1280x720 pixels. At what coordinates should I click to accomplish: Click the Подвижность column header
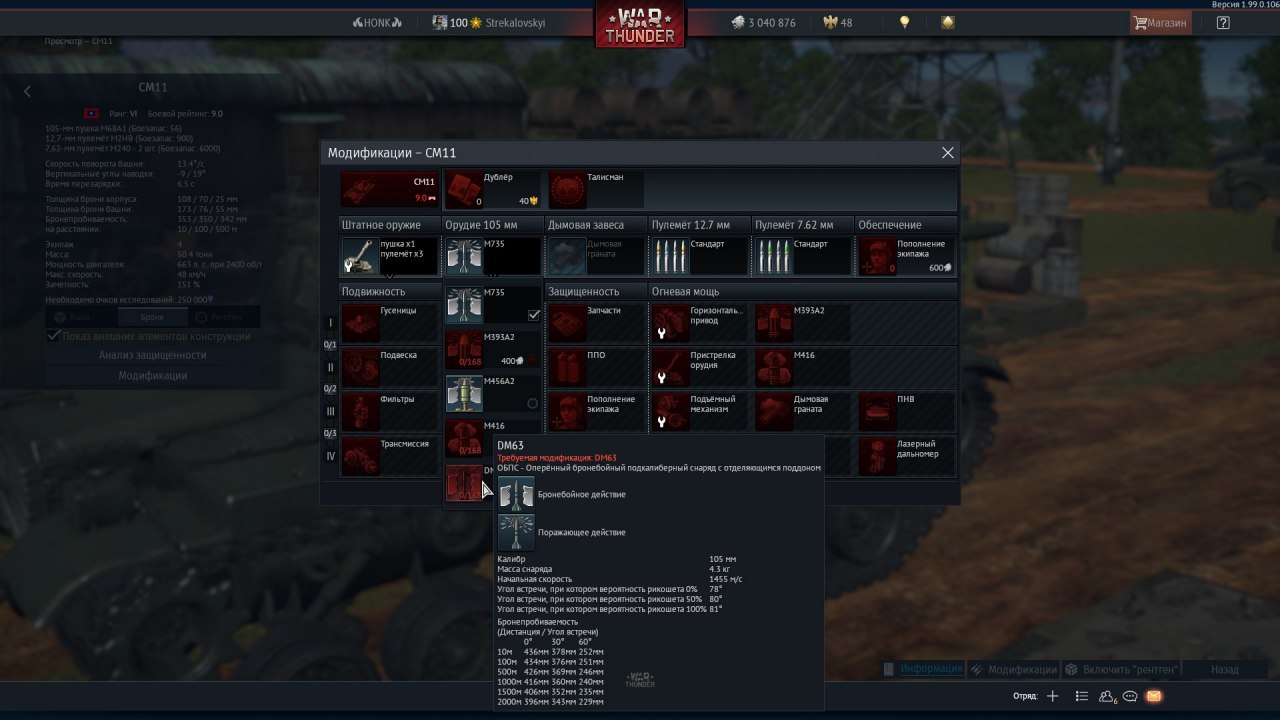point(390,291)
